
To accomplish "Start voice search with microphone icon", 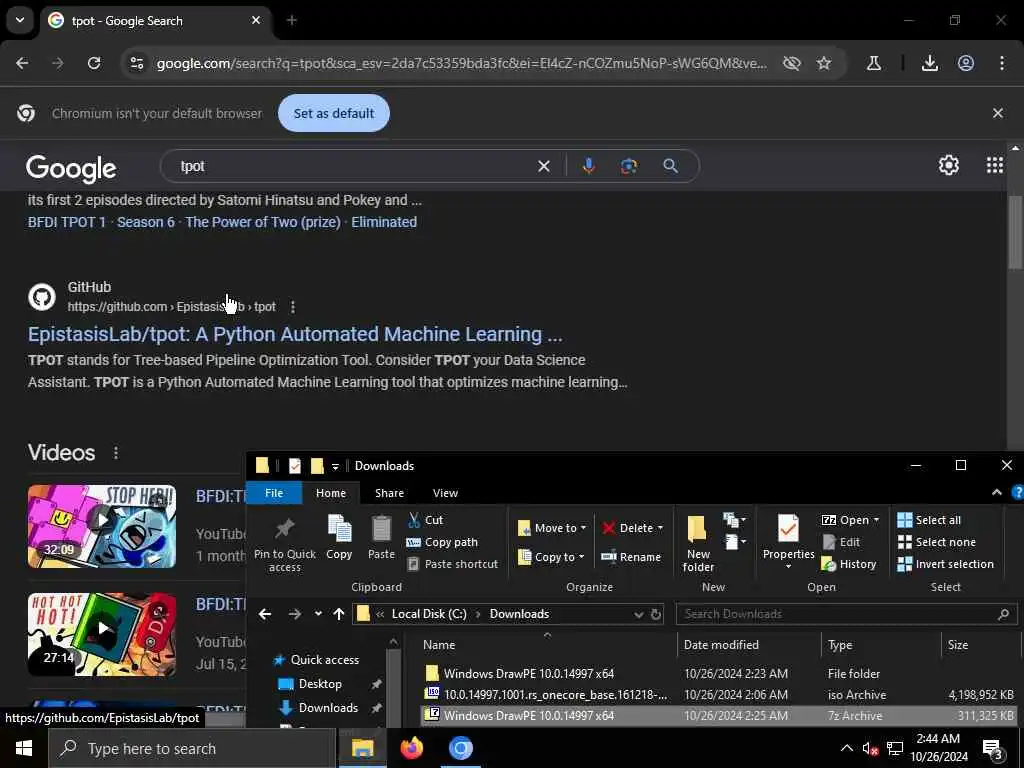I will tap(588, 166).
